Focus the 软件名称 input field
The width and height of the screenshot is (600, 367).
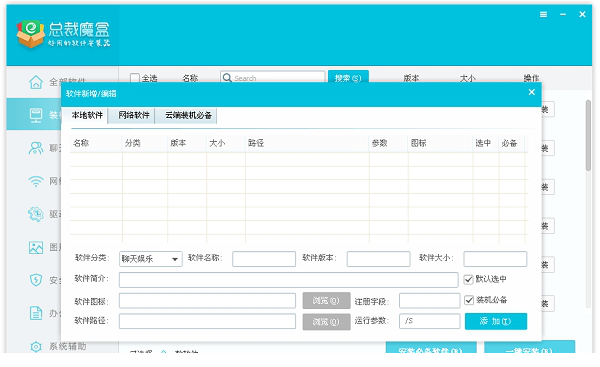(x=264, y=259)
